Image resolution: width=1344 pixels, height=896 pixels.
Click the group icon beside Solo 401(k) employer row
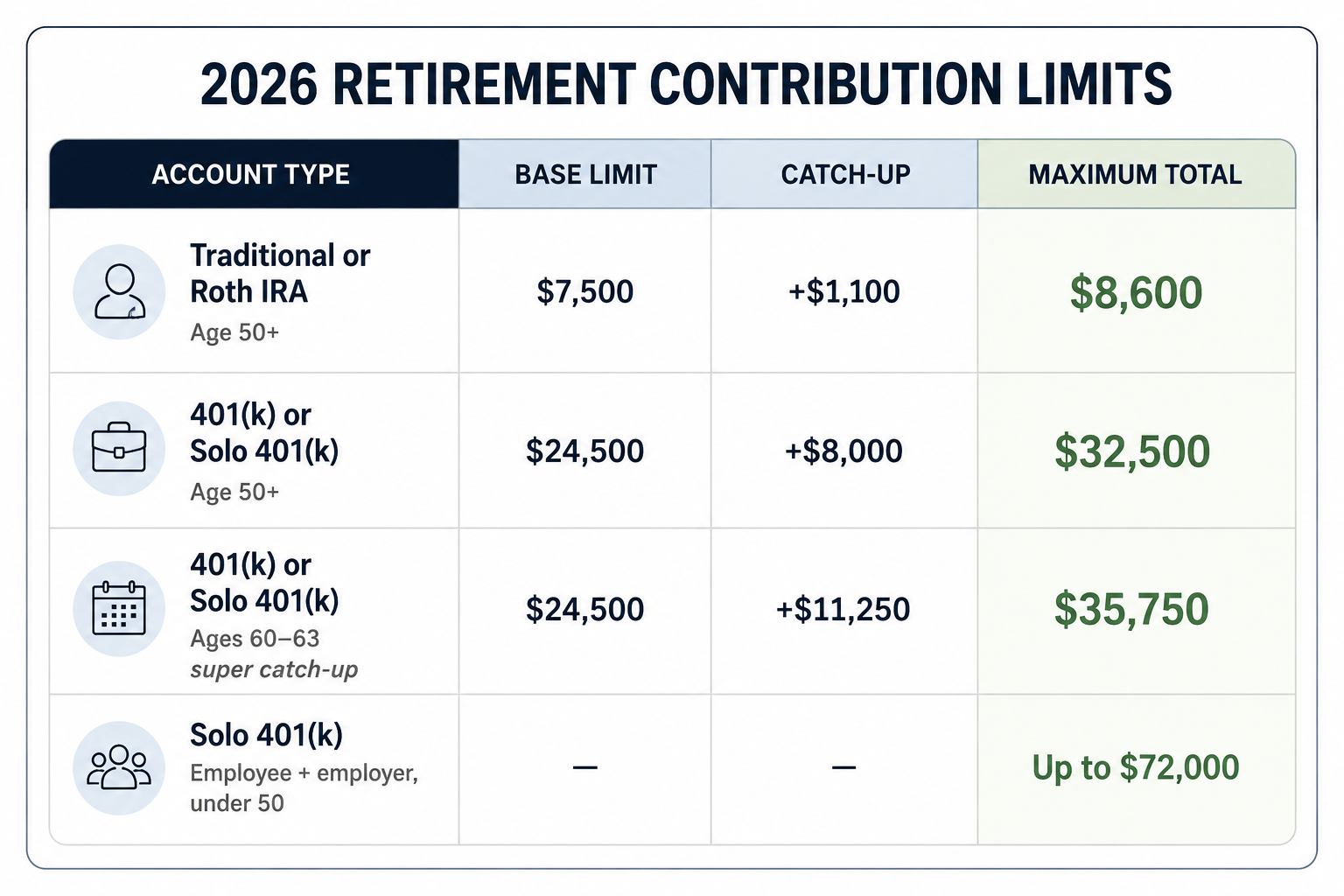pos(119,768)
